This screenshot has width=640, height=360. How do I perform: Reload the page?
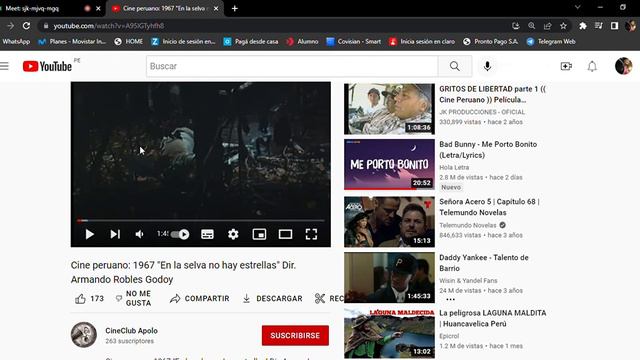point(26,26)
